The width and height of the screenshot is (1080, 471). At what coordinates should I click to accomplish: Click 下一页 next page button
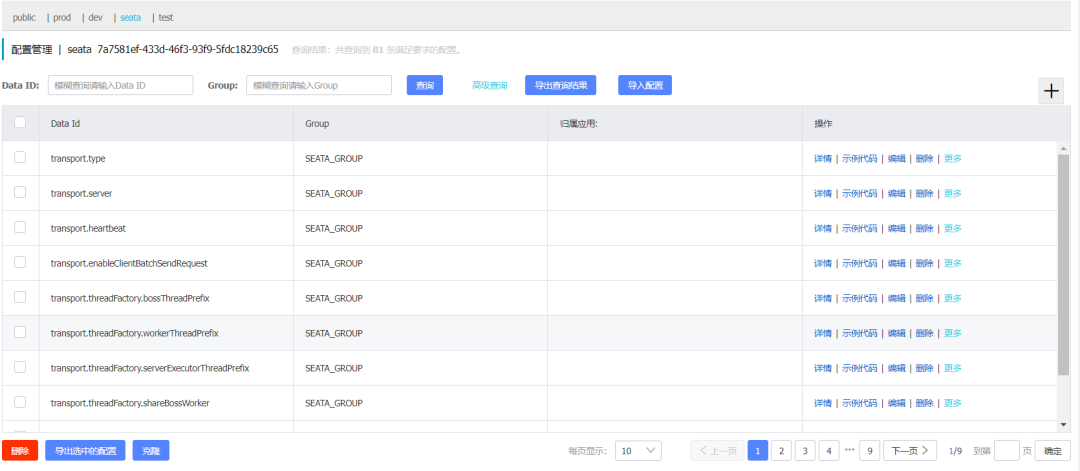910,451
